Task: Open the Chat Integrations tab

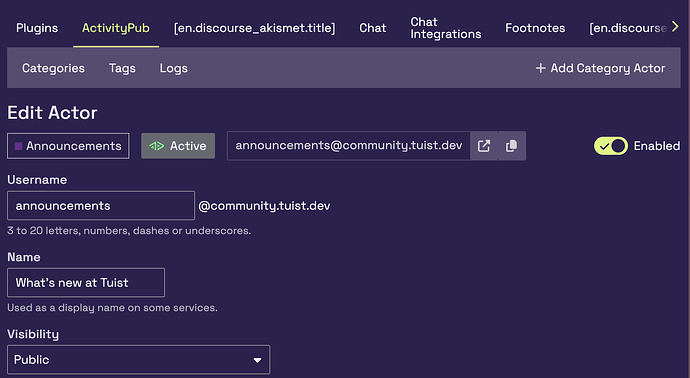Action: tap(446, 28)
